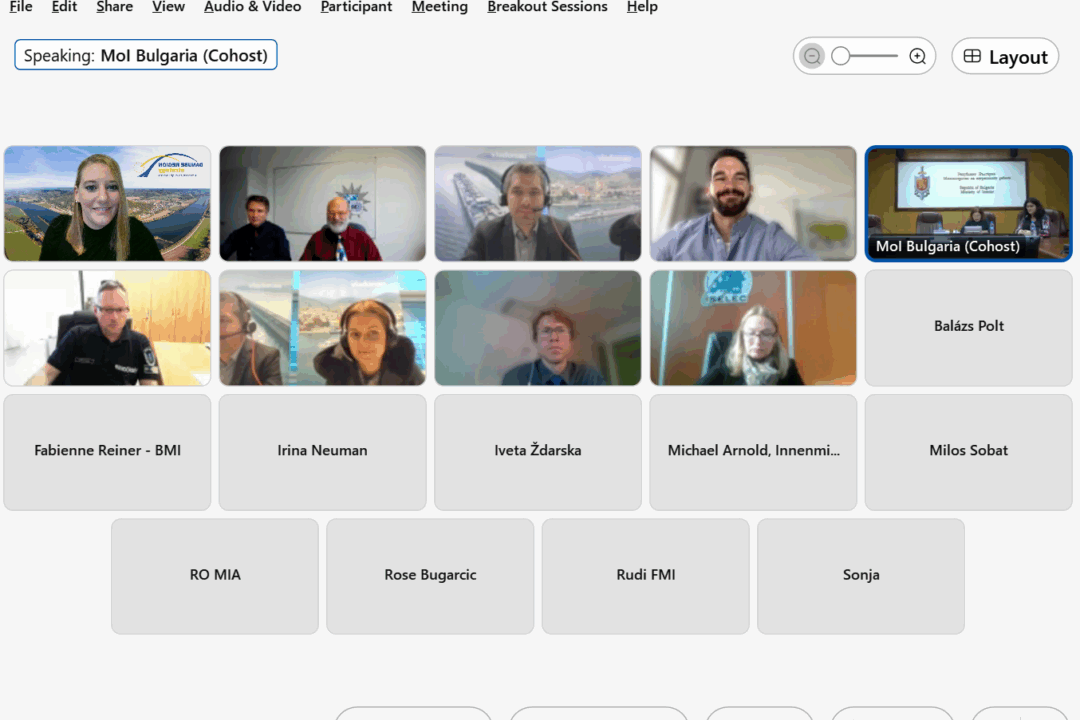Open the File menu
Viewport: 1080px width, 720px height.
(x=20, y=7)
